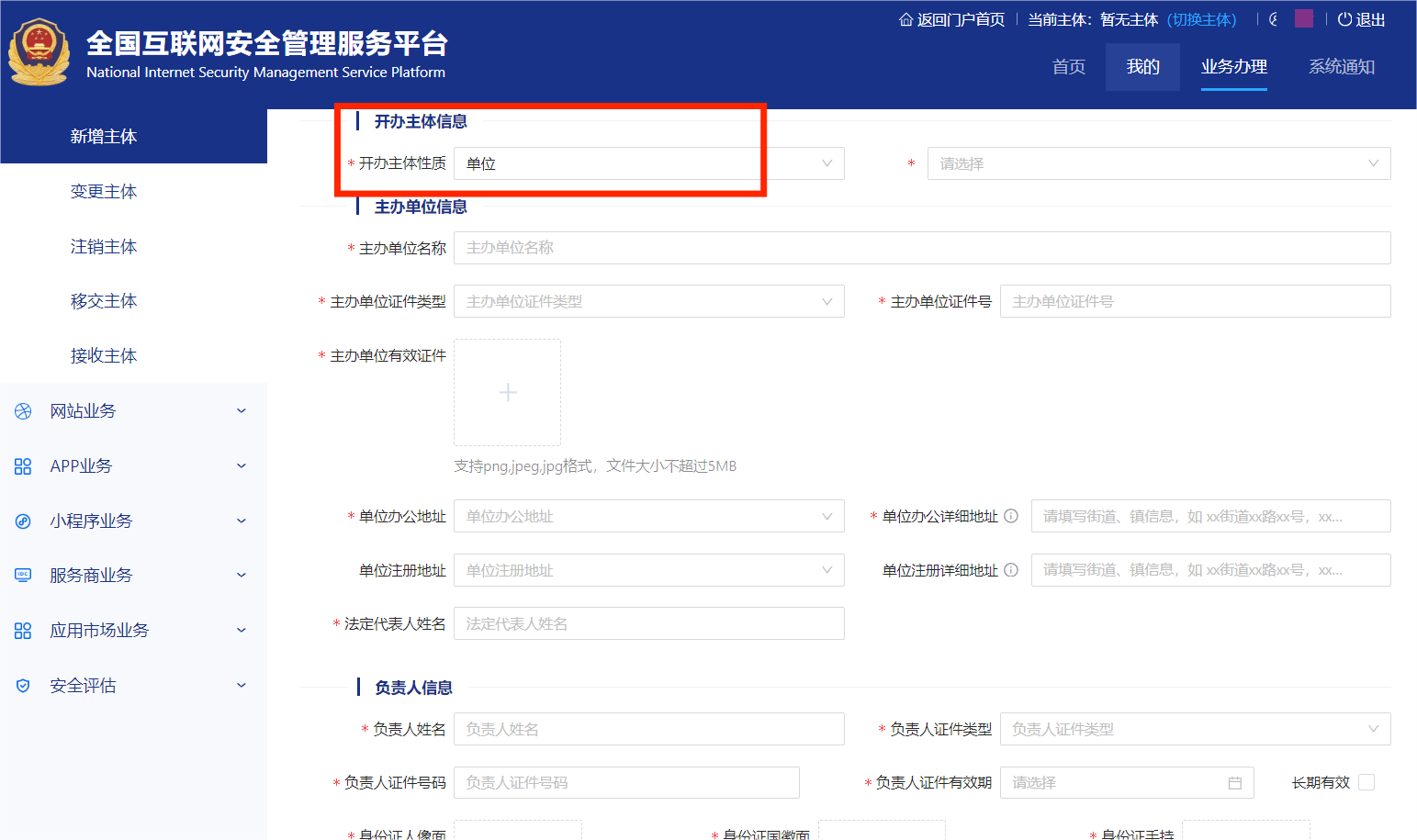
Task: Click the globe icon beside 网站业务
Action: pos(22,410)
